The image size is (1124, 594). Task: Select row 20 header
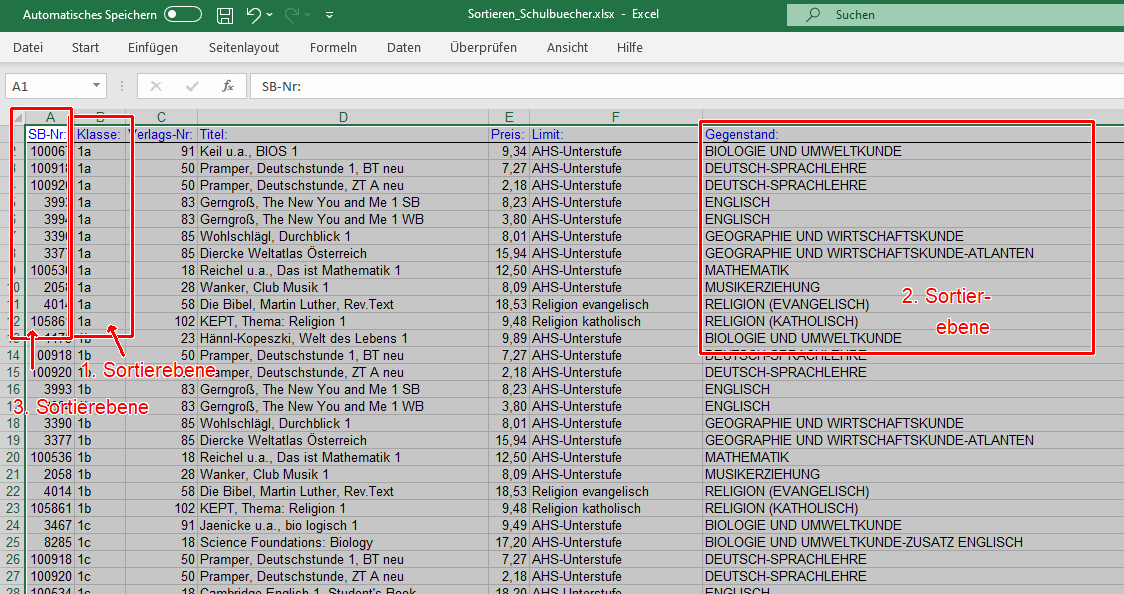tap(13, 457)
